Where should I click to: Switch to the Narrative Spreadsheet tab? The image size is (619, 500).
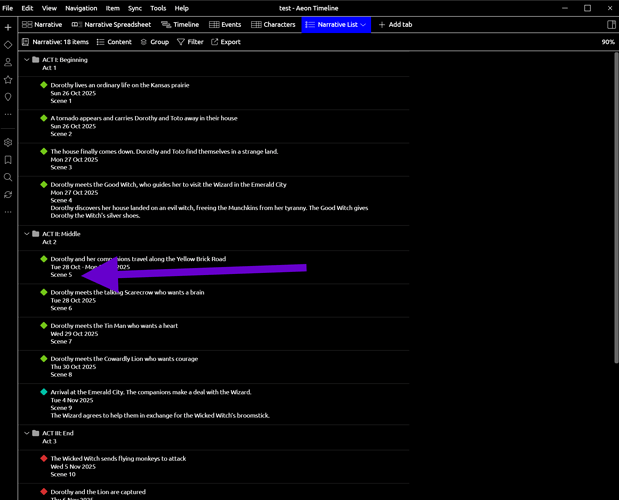point(111,24)
